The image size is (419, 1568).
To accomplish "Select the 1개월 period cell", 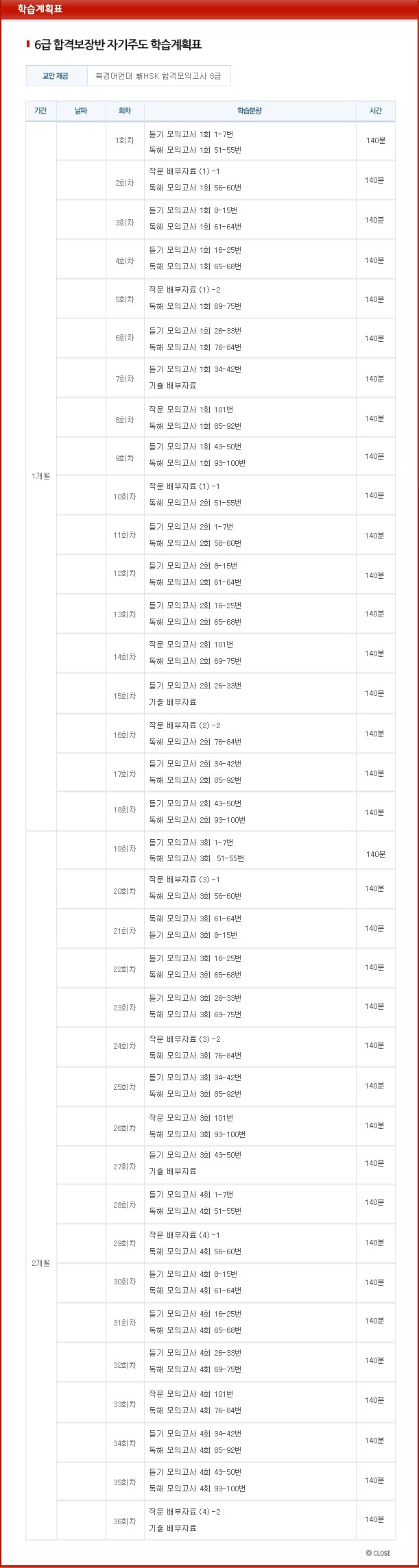I will click(40, 476).
